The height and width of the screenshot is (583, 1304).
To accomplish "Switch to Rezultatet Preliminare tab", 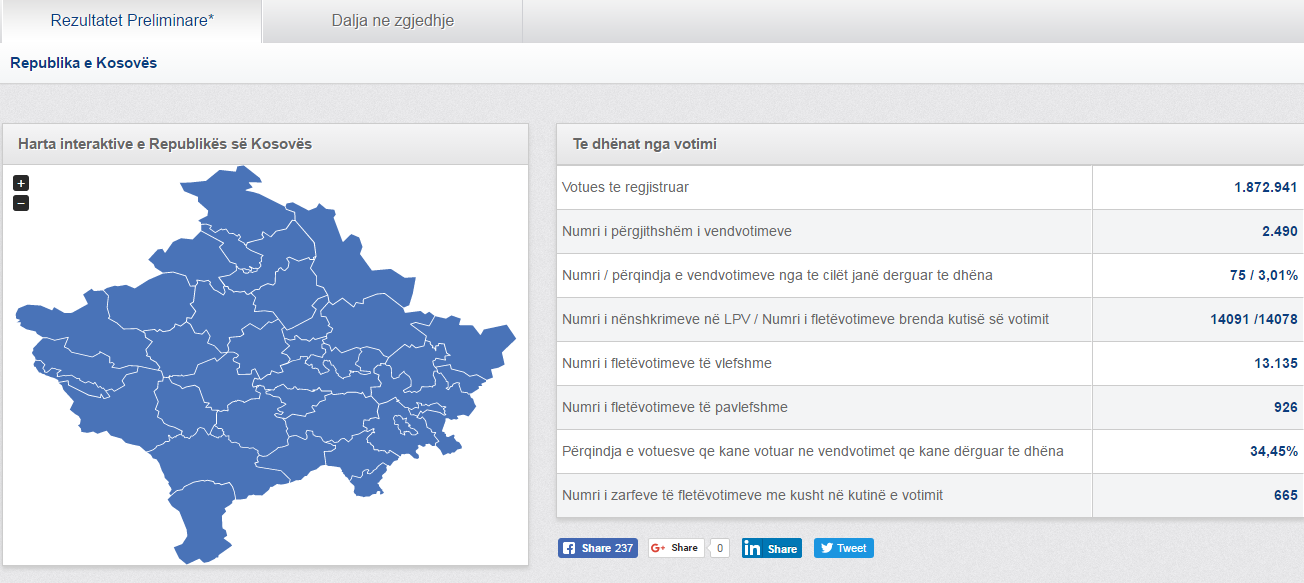I will (x=132, y=20).
